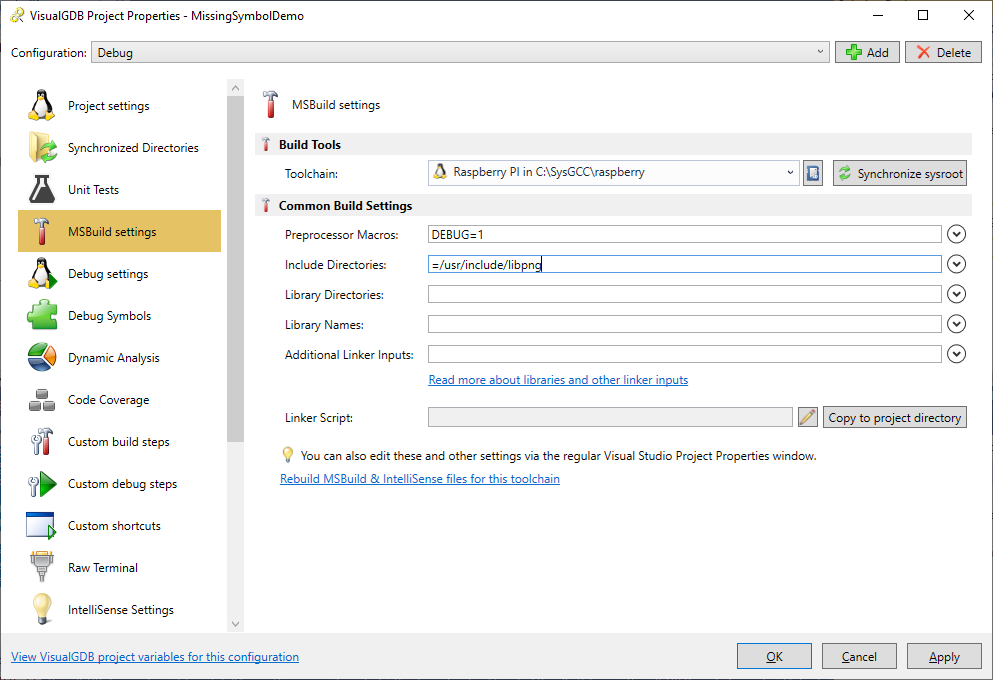Click Rebuild MSBuild & IntelliSense files link
Image resolution: width=993 pixels, height=680 pixels.
click(420, 479)
